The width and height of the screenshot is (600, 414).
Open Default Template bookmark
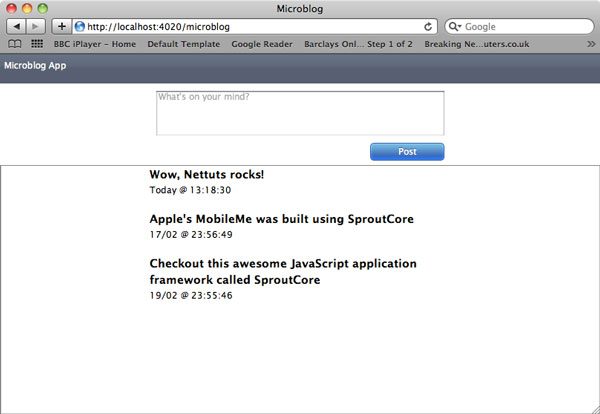click(x=184, y=44)
